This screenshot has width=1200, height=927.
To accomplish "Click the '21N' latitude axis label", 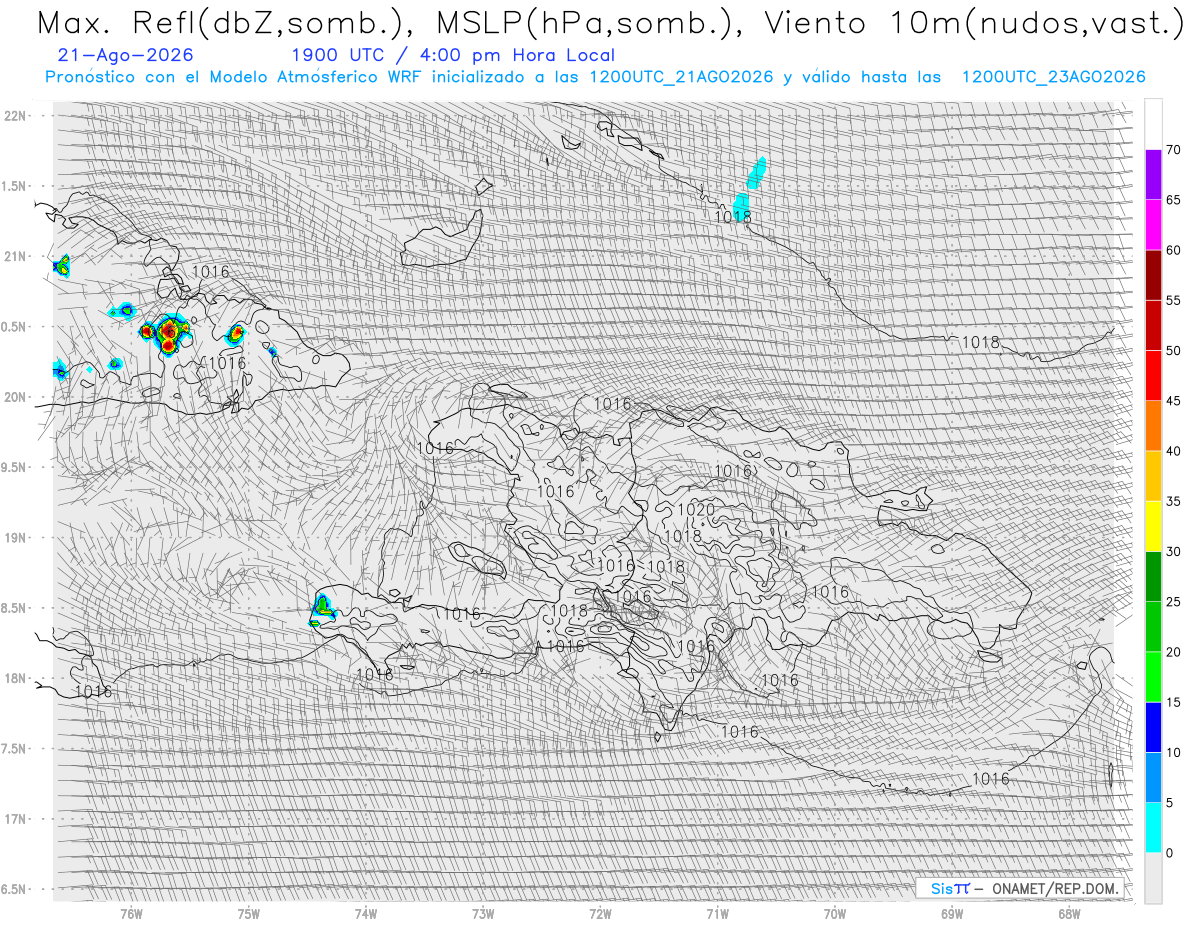I will pos(14,256).
